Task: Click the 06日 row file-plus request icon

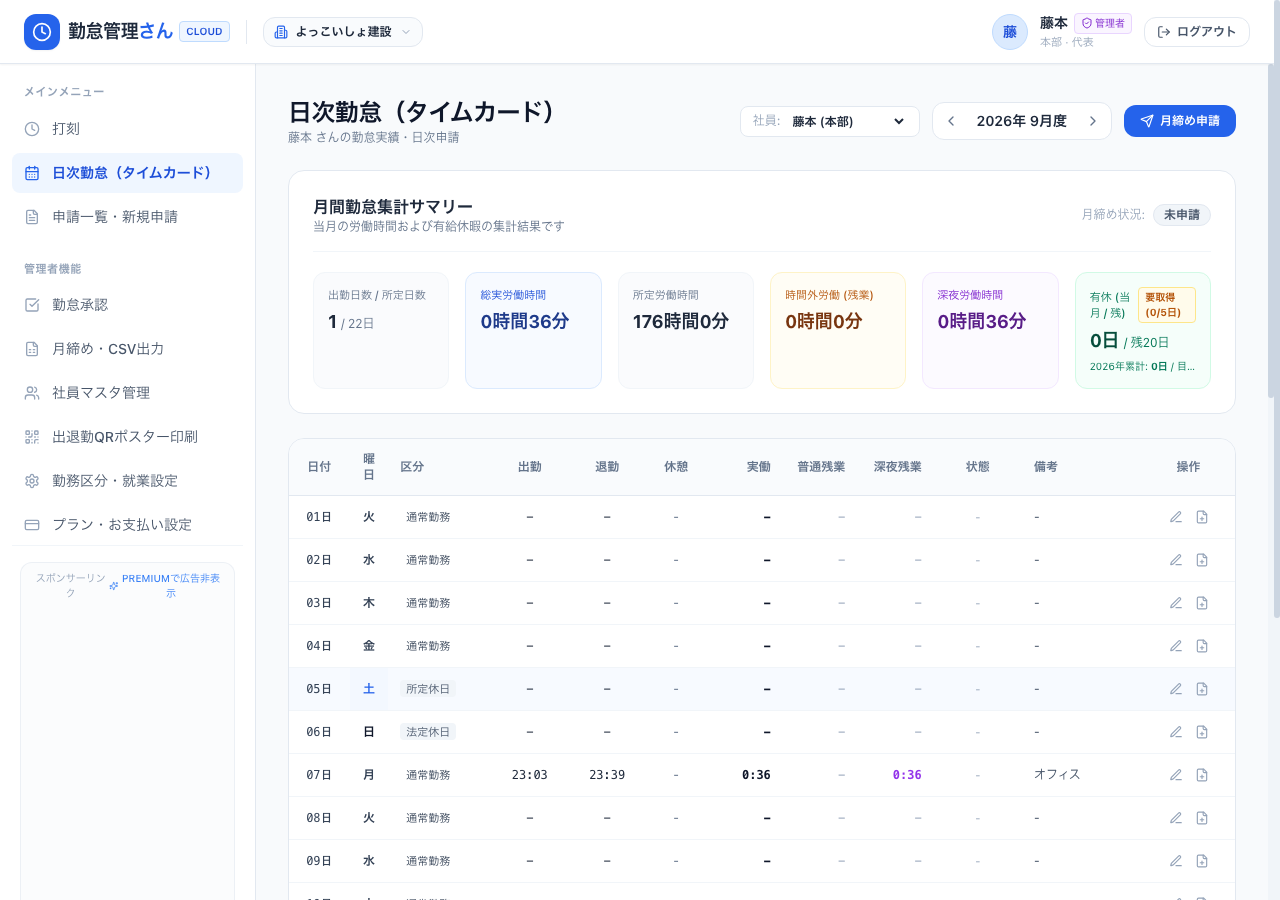Action: point(1202,732)
